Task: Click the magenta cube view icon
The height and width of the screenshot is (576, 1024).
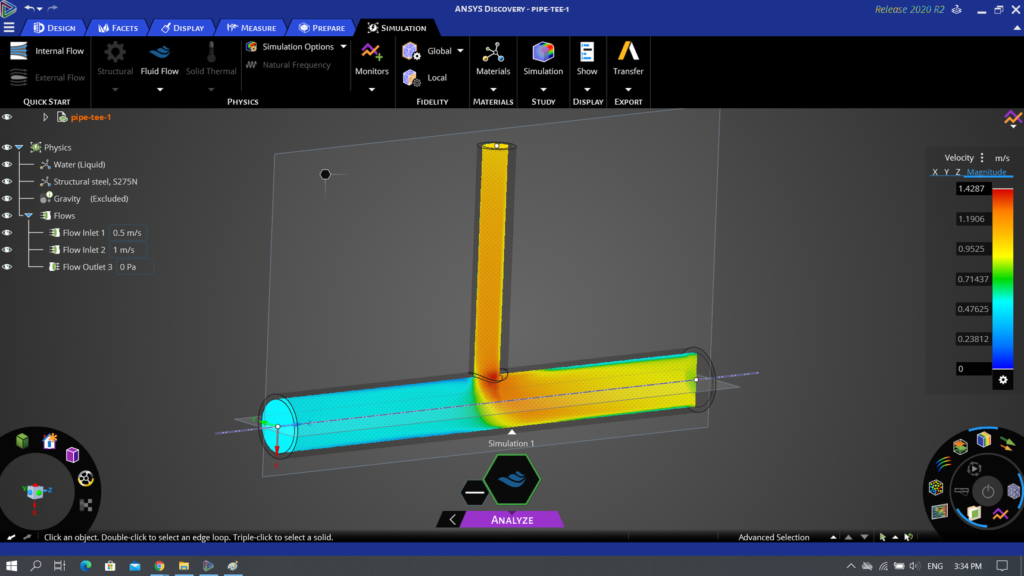Action: (72, 455)
